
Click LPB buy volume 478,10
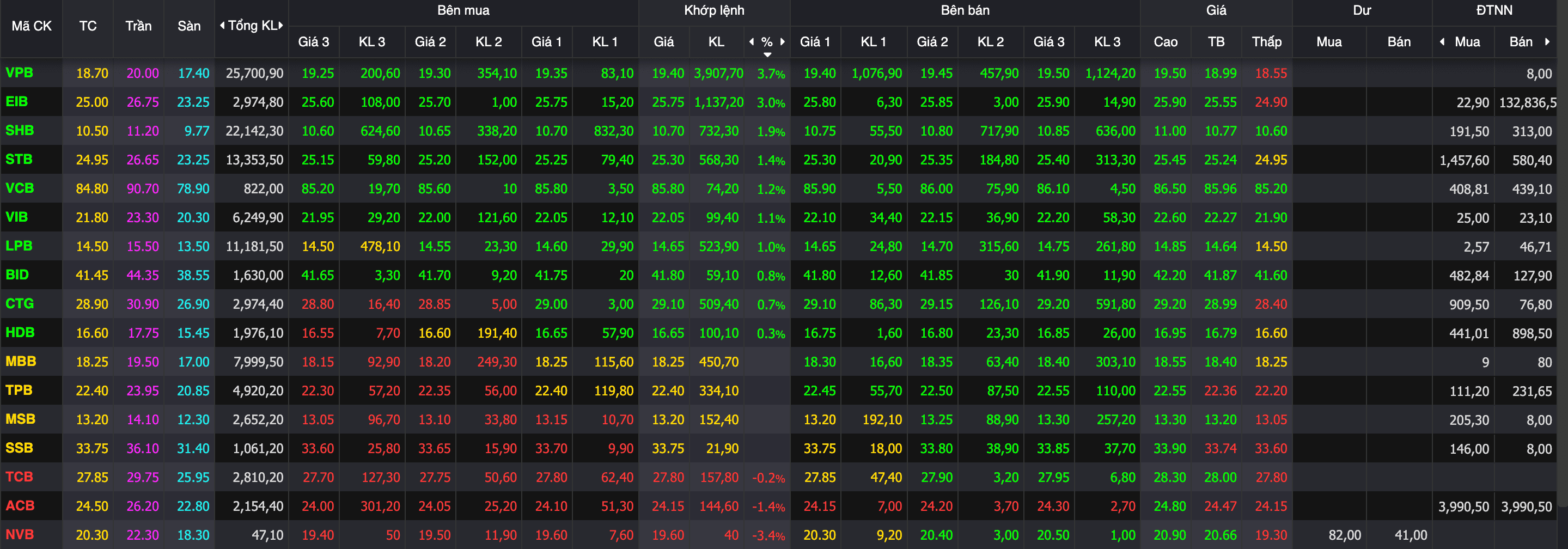380,247
